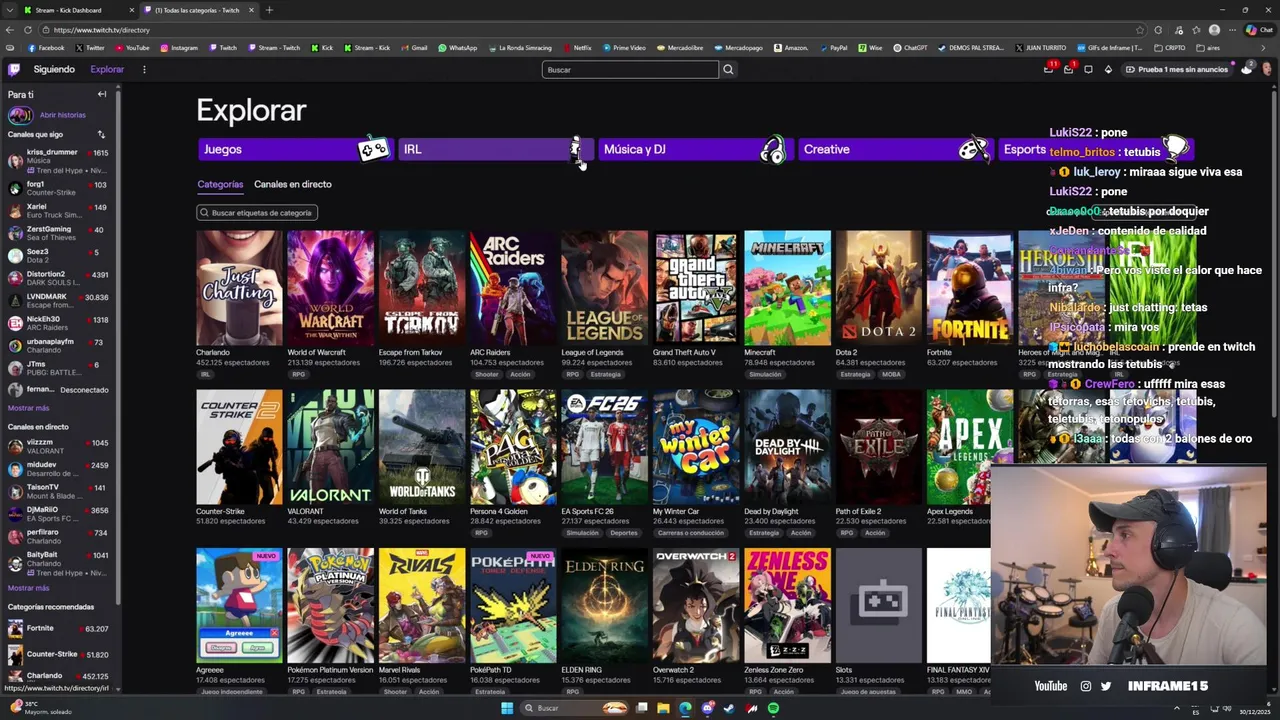Collapse the Para ti sidebar arrow
The image size is (1280, 720).
pyautogui.click(x=101, y=94)
